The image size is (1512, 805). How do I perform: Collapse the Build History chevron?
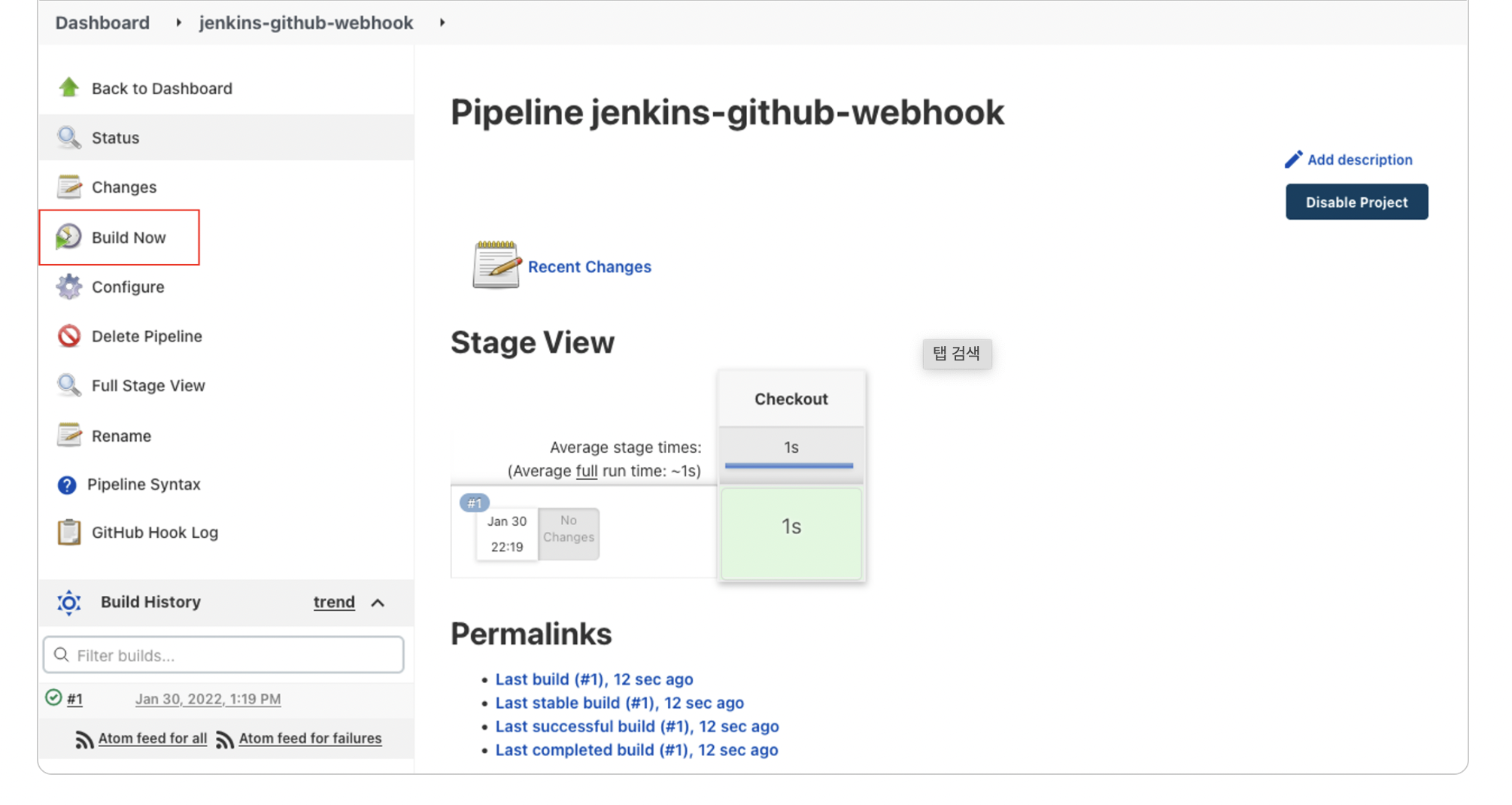click(x=378, y=603)
